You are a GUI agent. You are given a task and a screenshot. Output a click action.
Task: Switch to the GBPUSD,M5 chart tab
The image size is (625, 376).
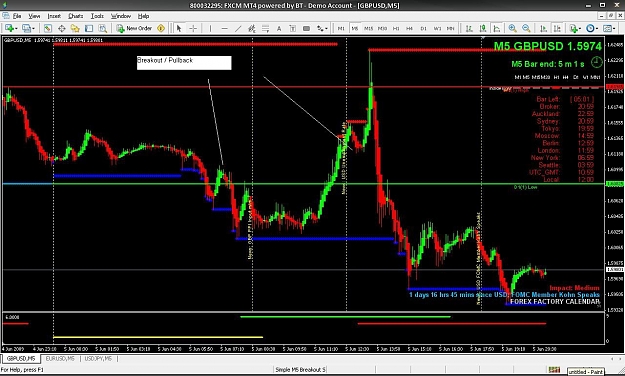(21, 358)
